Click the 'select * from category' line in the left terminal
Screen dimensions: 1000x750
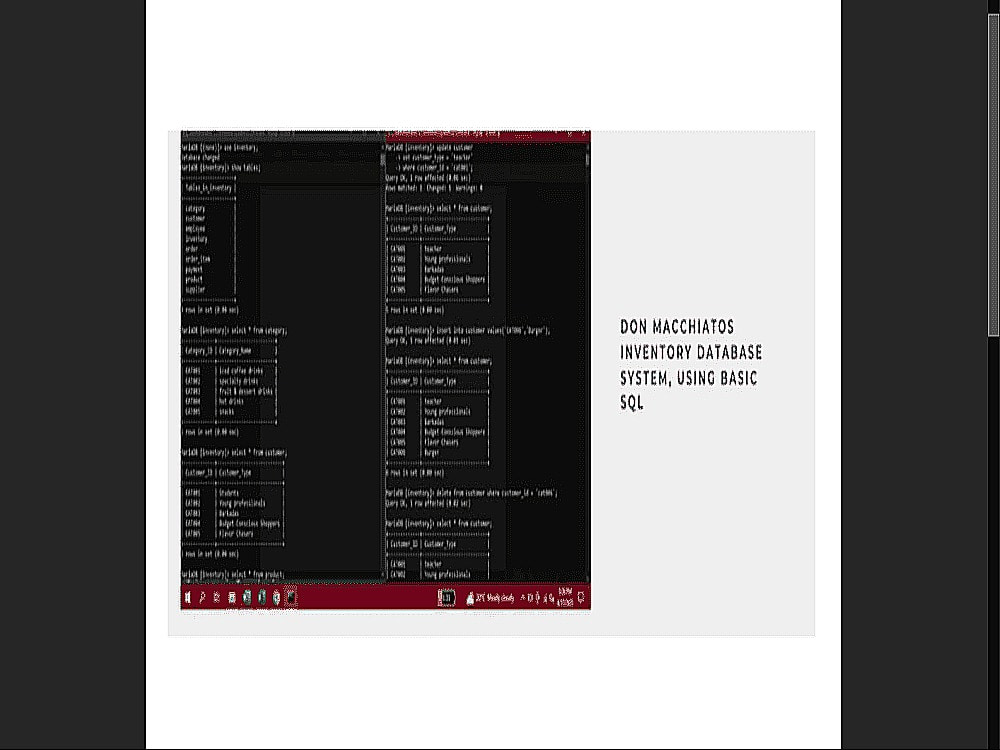tap(235, 331)
